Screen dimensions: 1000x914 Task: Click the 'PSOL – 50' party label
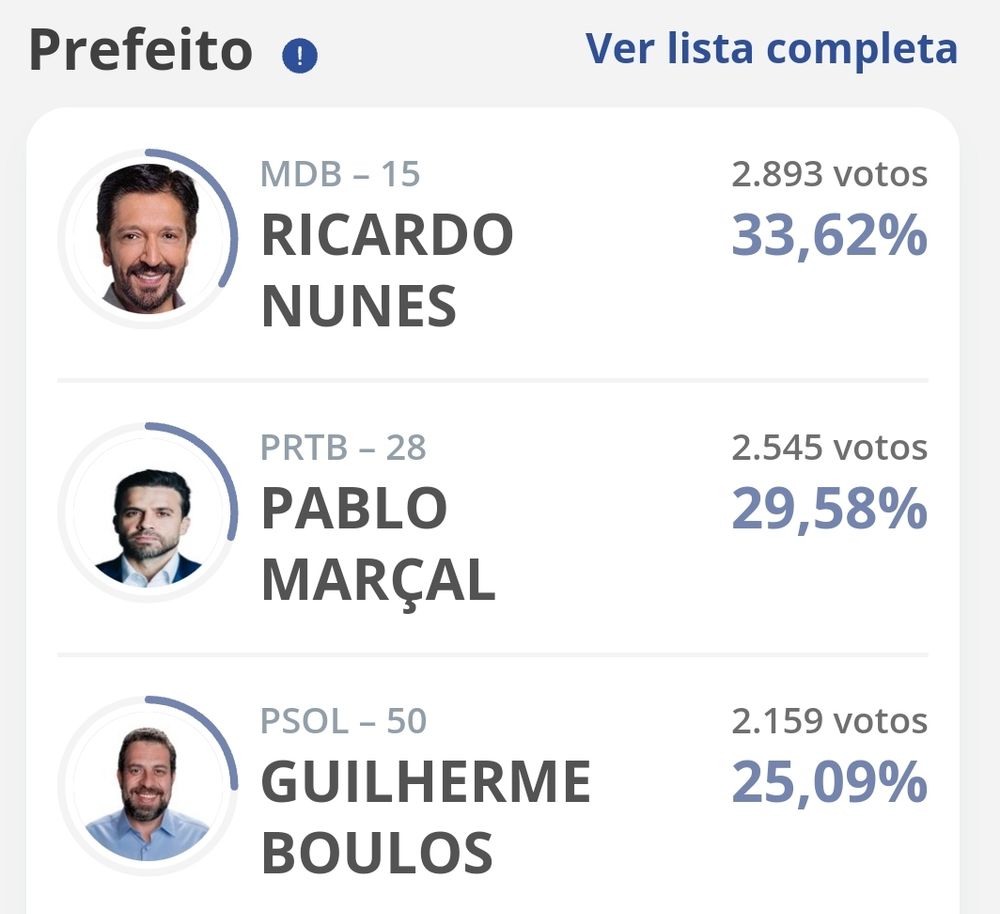343,721
